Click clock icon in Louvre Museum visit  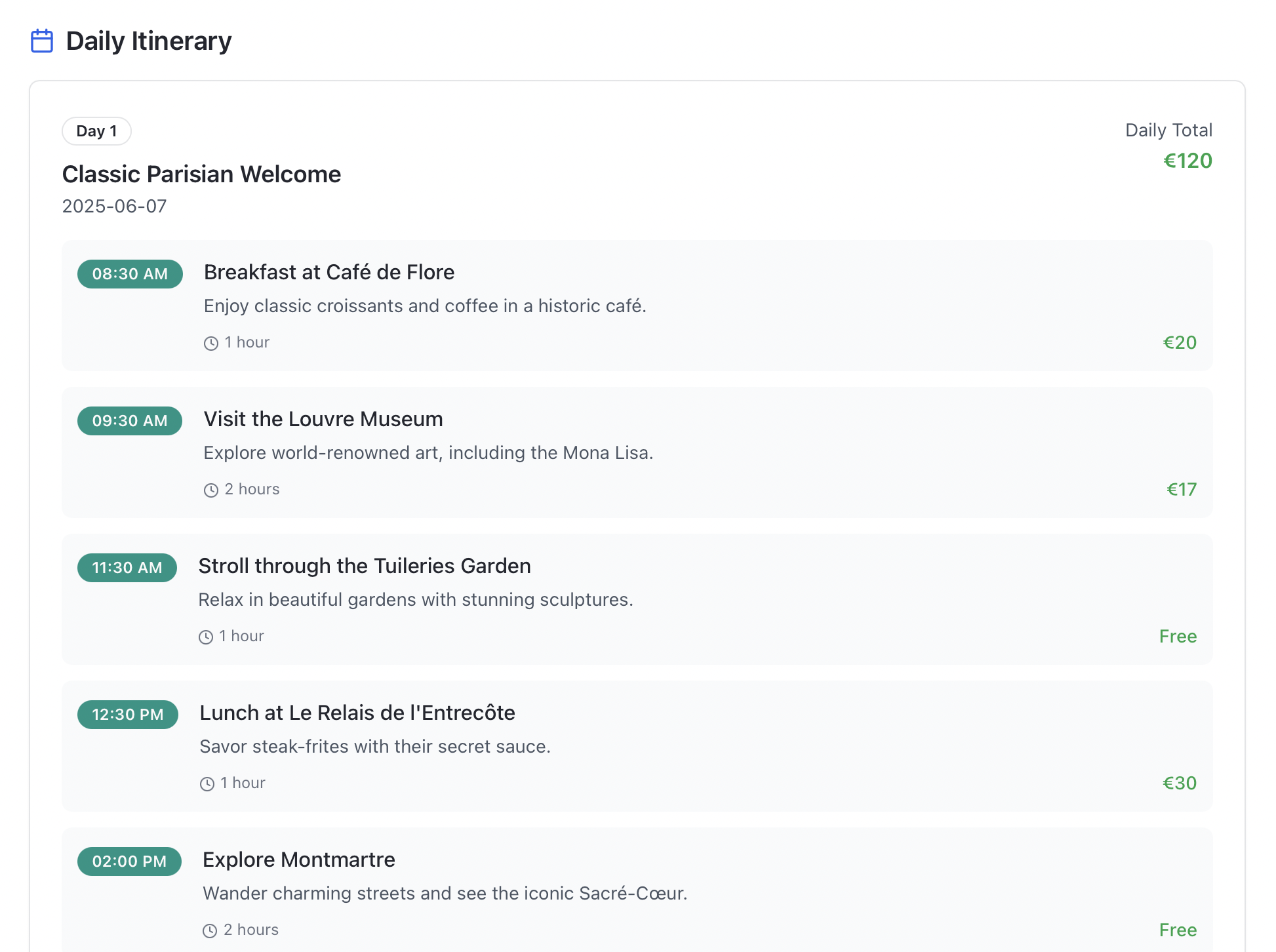(x=210, y=490)
